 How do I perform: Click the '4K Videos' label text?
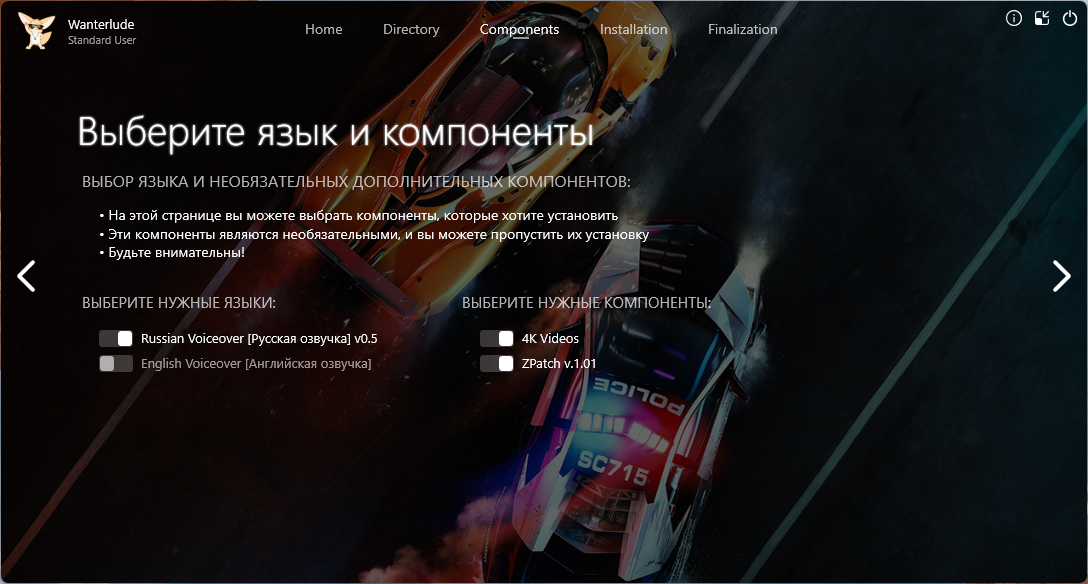click(550, 338)
